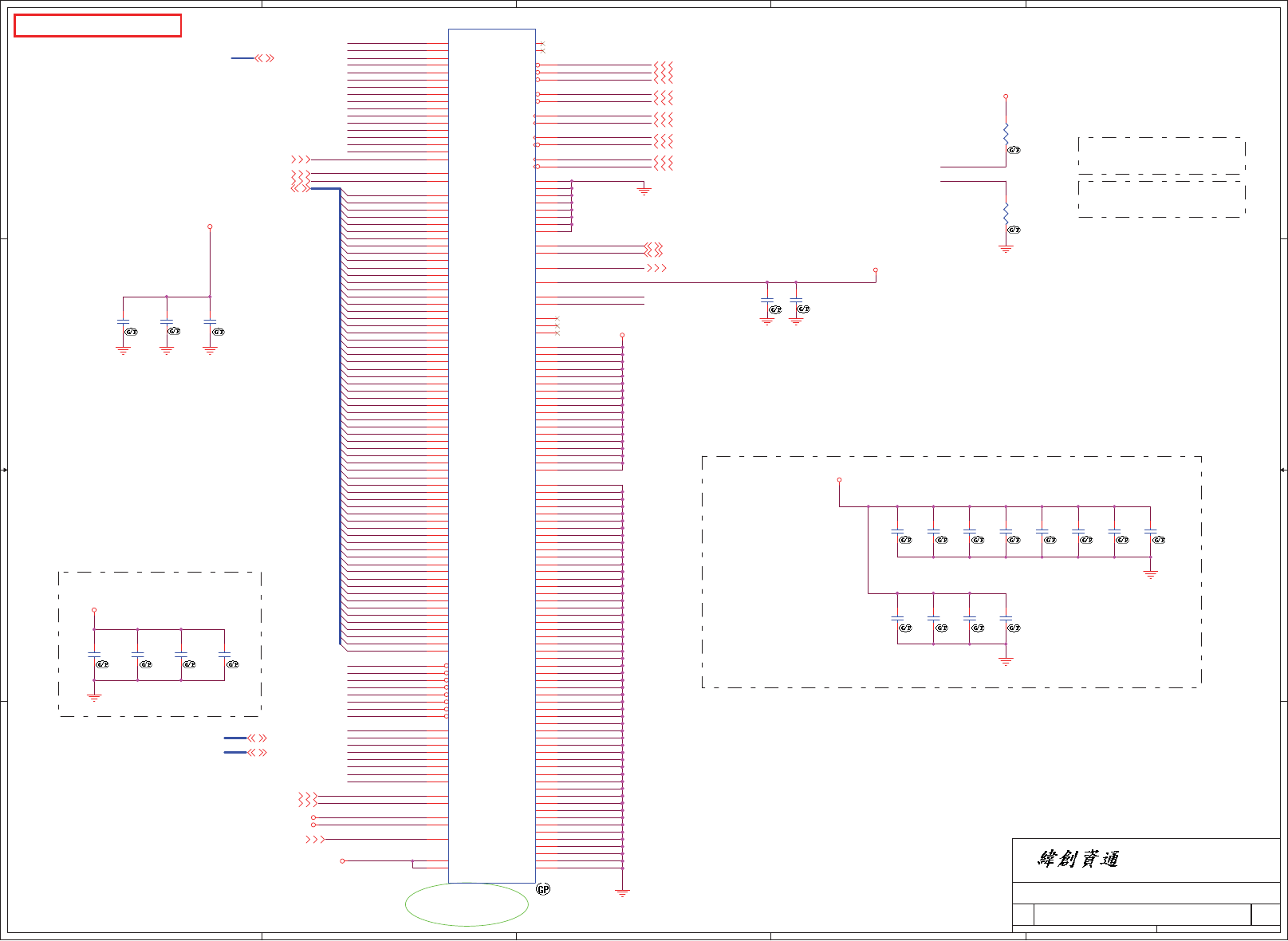Image resolution: width=1288 pixels, height=941 pixels.
Task: Select the right capacitor of the rail capacitor pair
Action: (796, 301)
